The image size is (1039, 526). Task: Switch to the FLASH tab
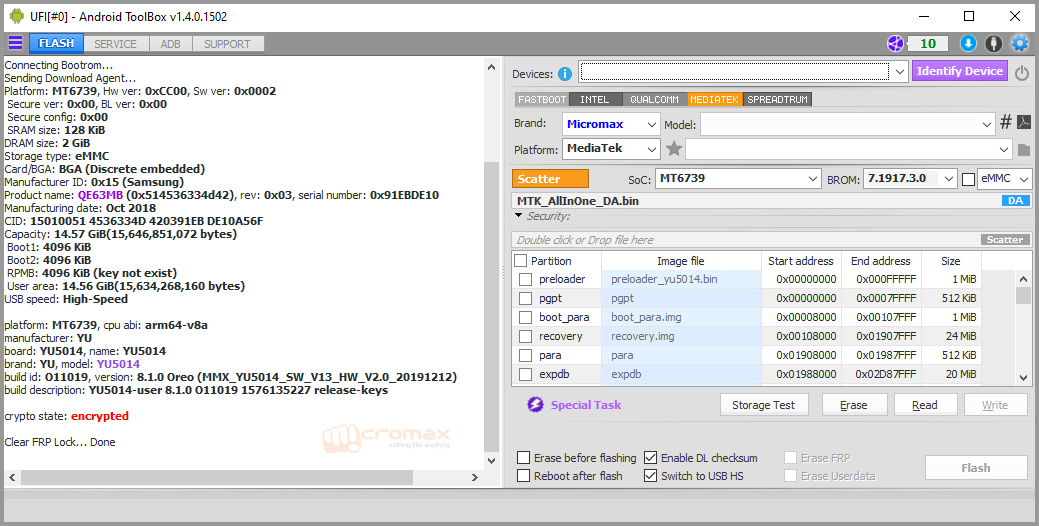tap(56, 43)
